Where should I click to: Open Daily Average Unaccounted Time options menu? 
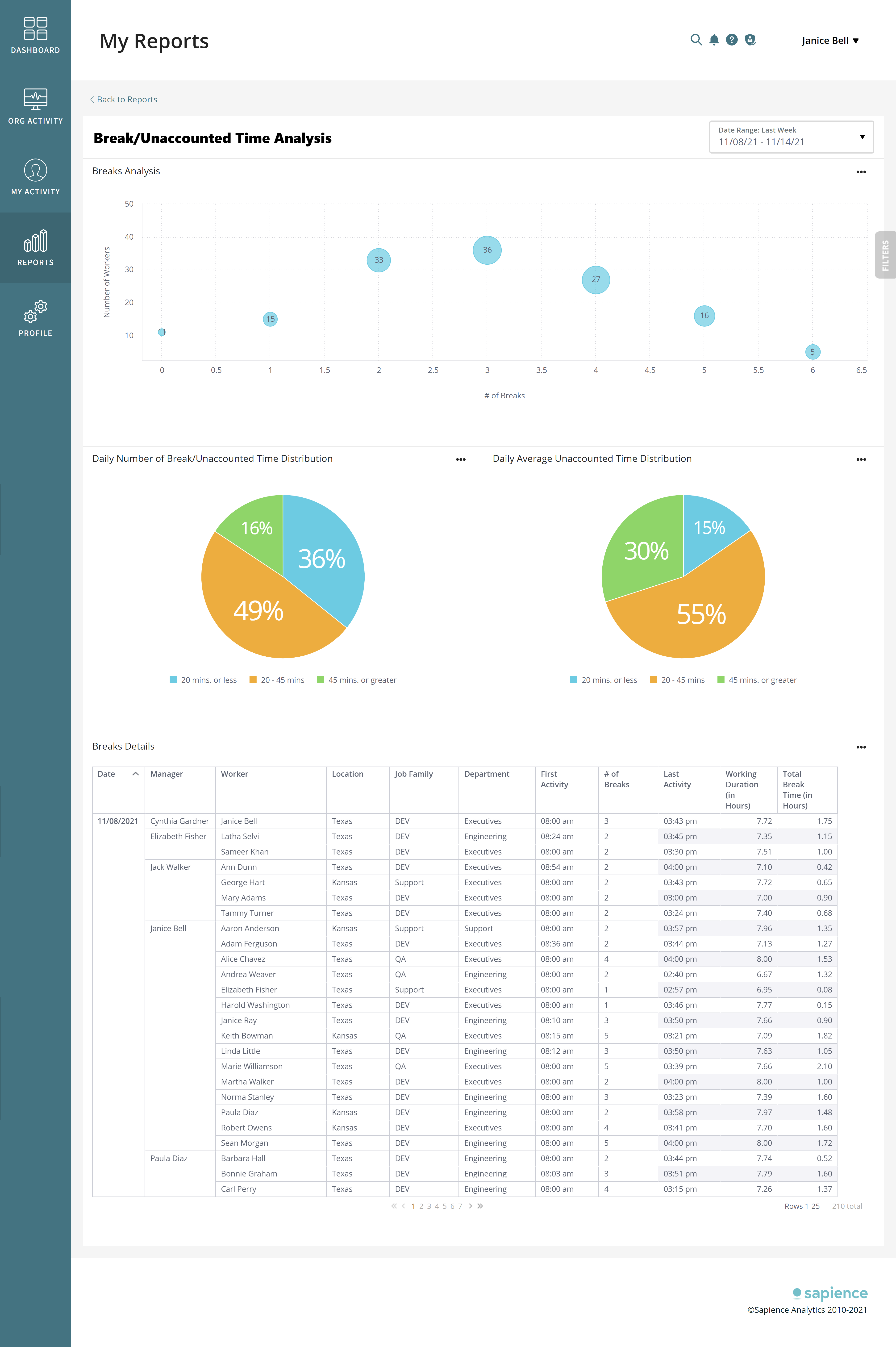click(861, 459)
